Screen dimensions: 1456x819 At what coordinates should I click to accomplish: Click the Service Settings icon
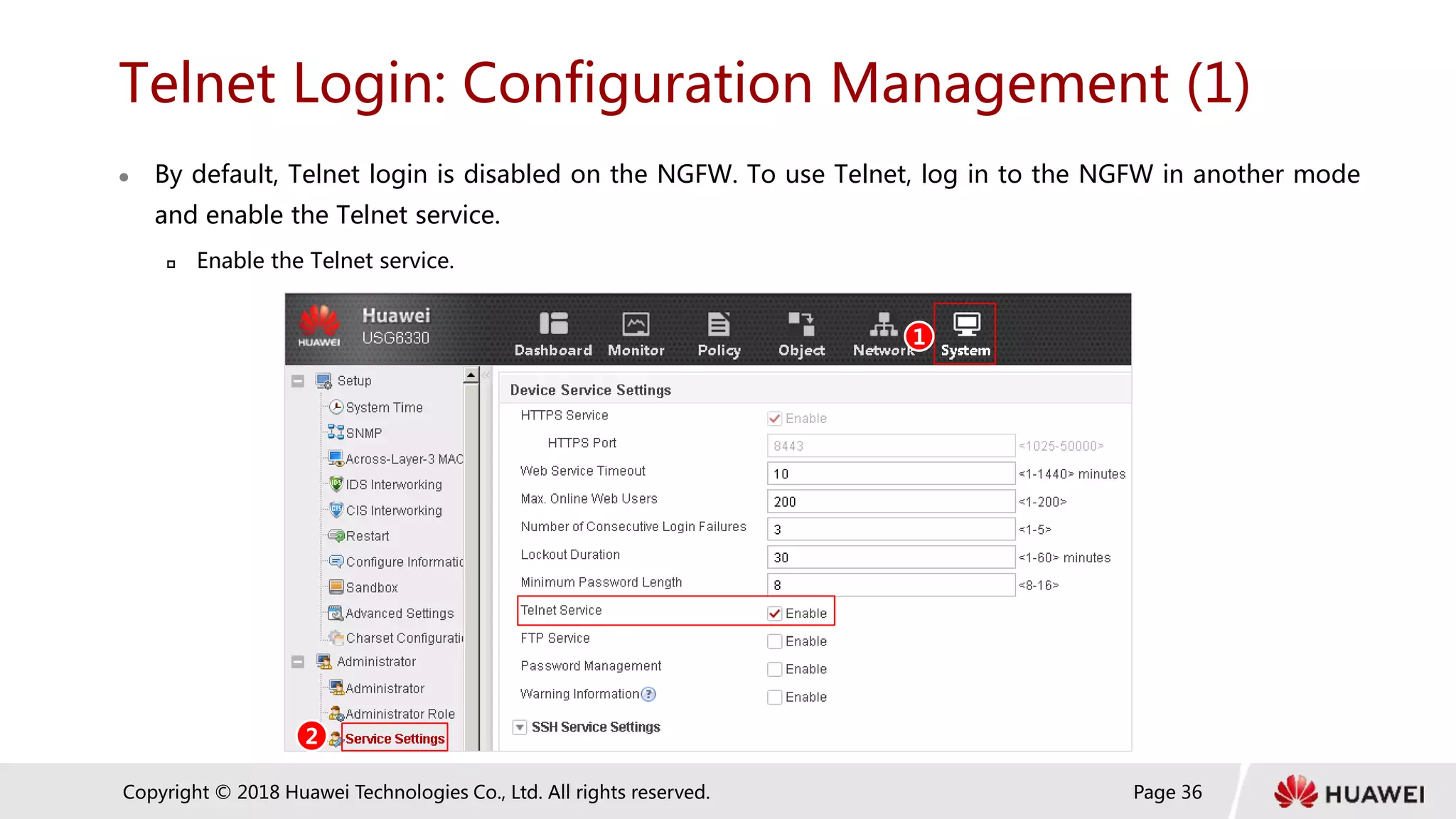point(336,739)
